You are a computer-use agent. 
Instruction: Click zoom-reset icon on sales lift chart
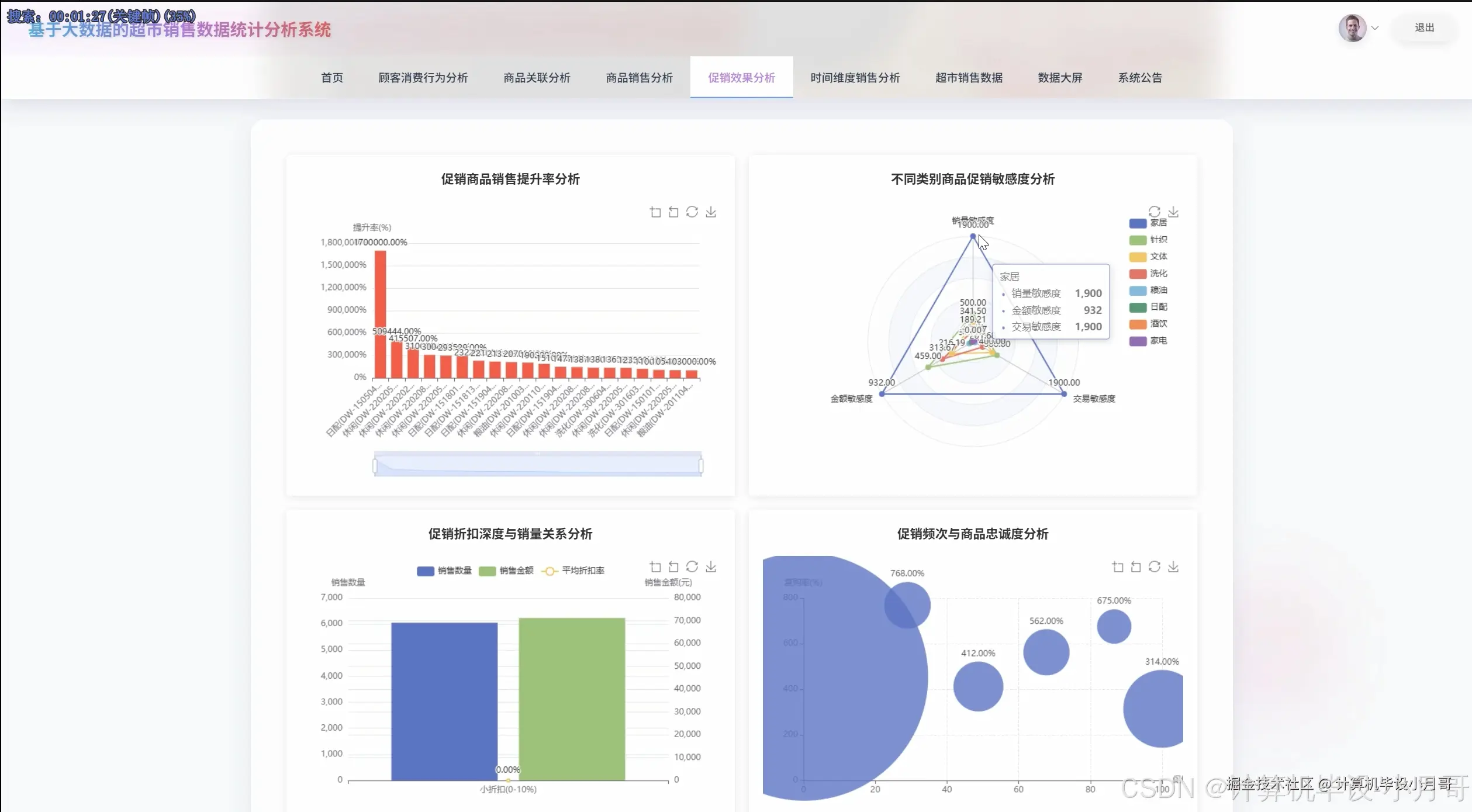click(673, 212)
